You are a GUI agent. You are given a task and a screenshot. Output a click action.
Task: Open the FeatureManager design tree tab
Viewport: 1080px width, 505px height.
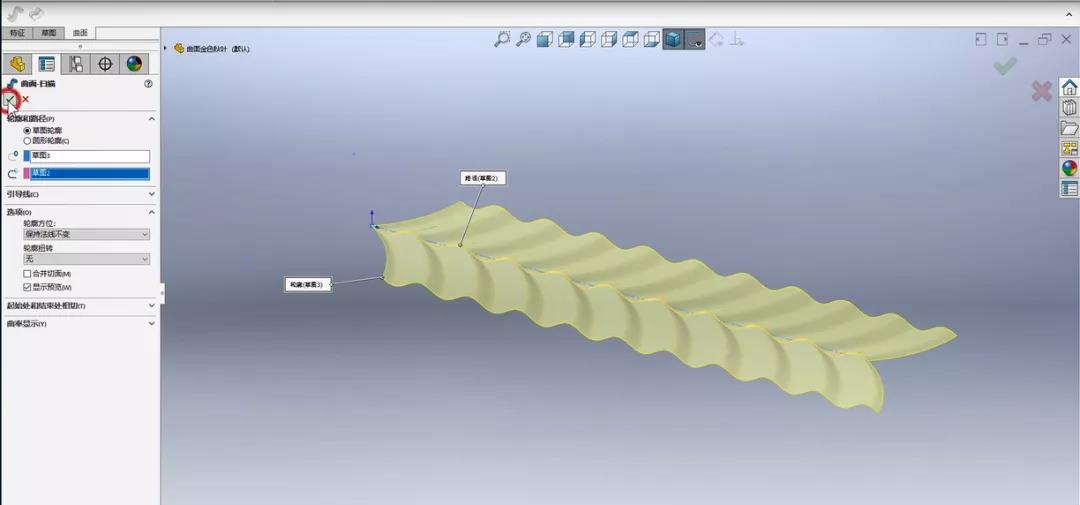pyautogui.click(x=17, y=64)
